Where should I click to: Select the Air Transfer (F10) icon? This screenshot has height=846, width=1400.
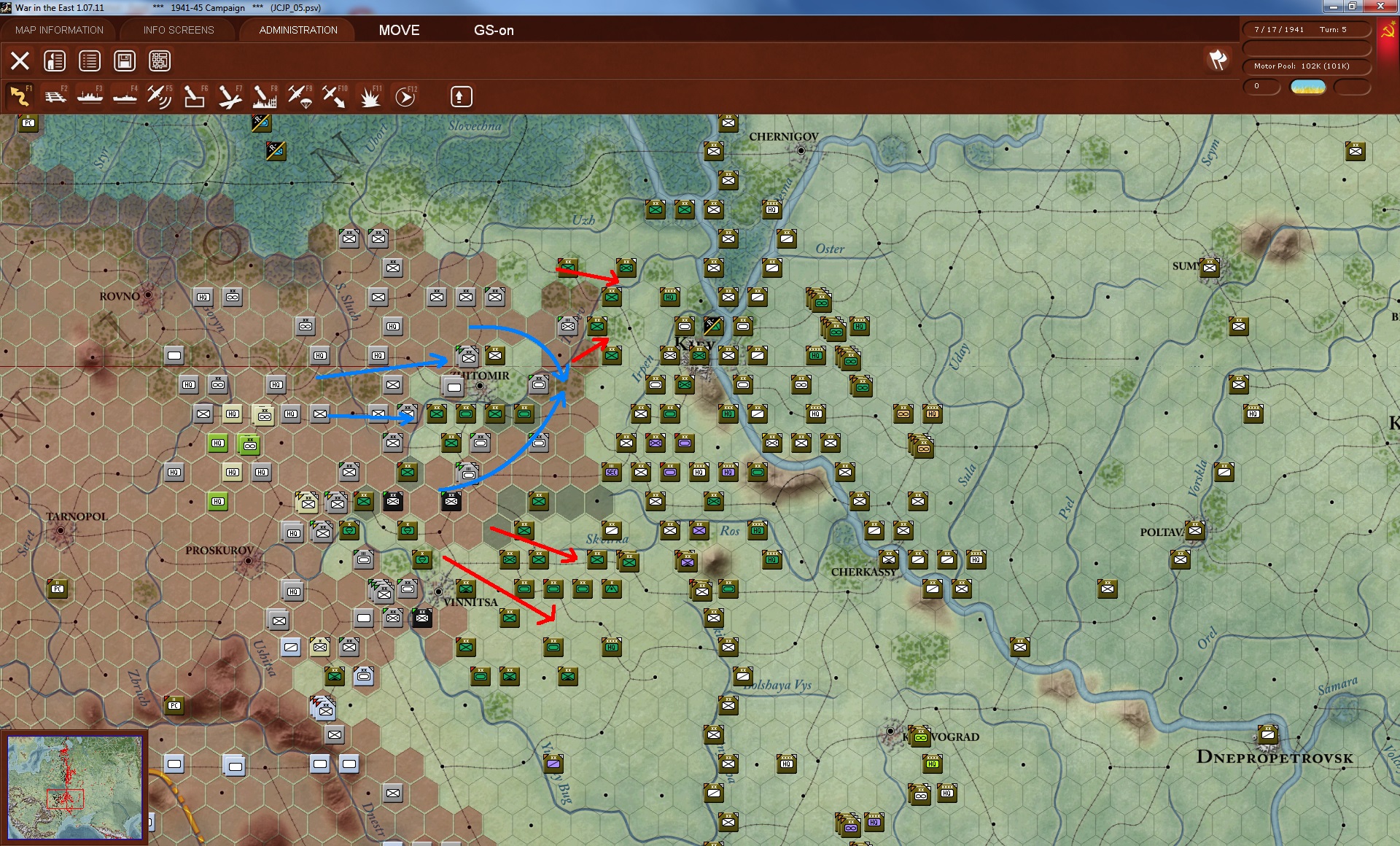(x=335, y=96)
